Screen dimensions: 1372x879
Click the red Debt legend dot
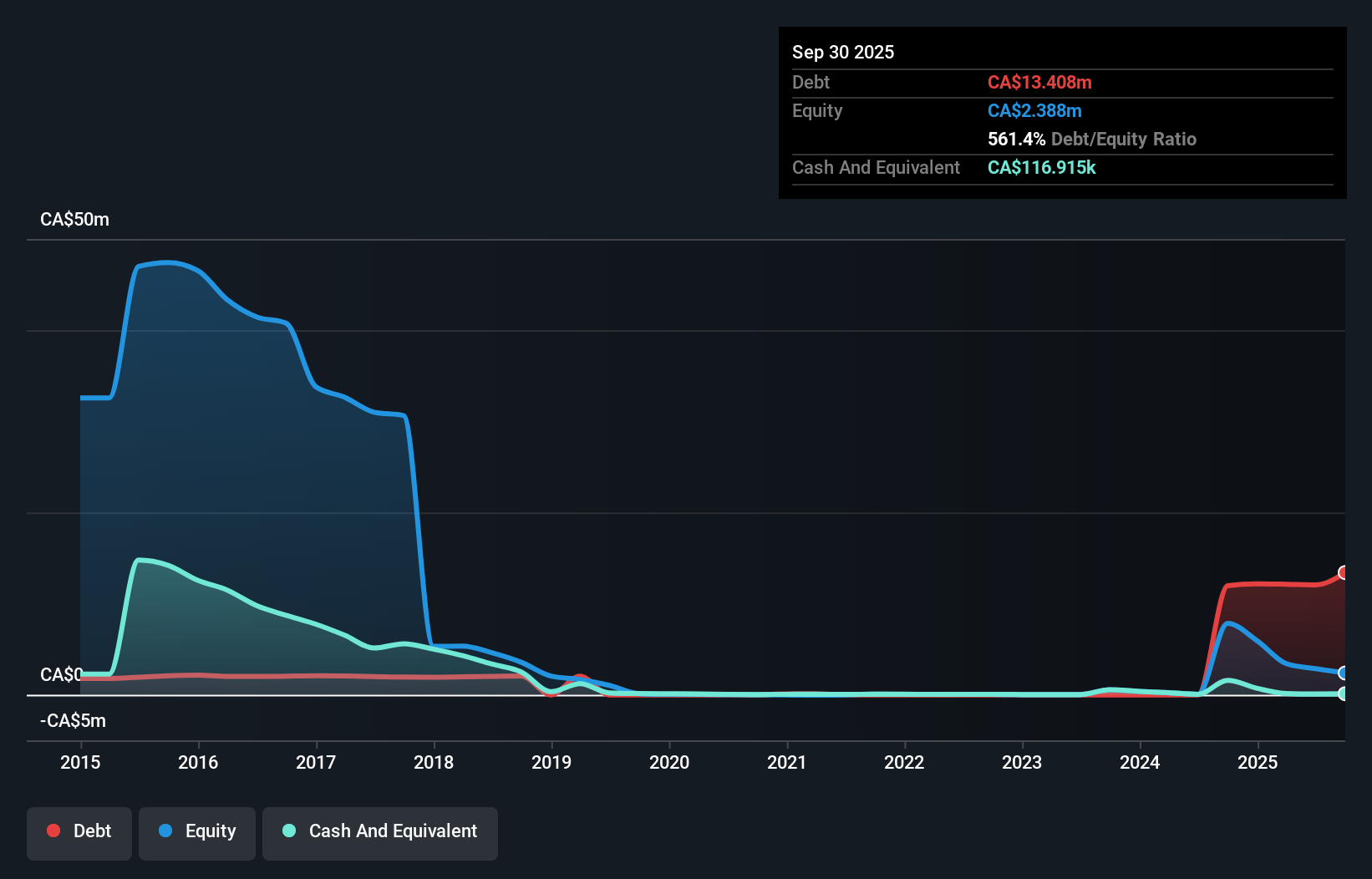click(x=53, y=831)
